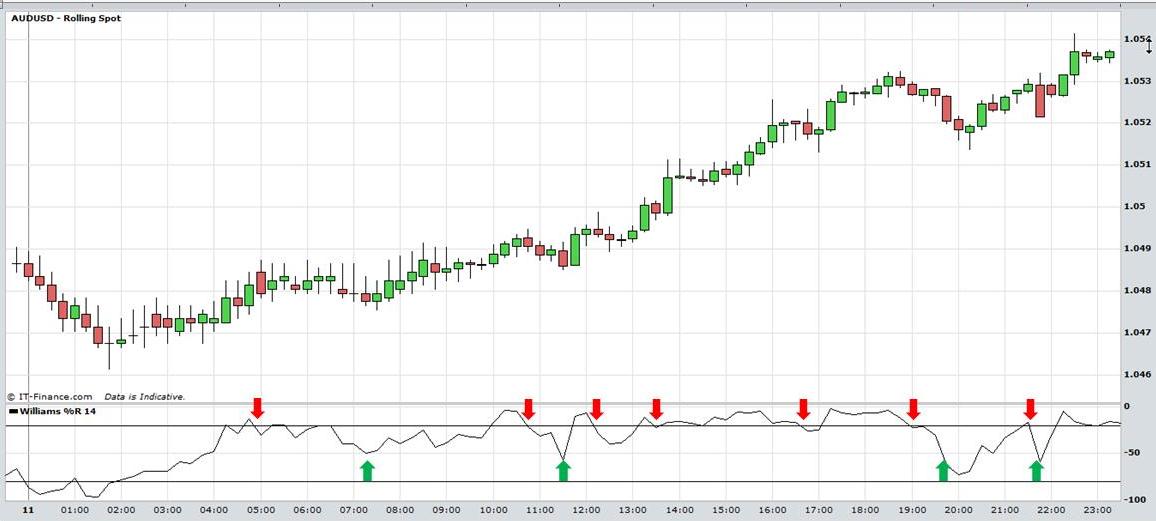Viewport: 1156px width, 521px height.
Task: Click the 'Data is Indicative.' notice
Action: coord(144,396)
